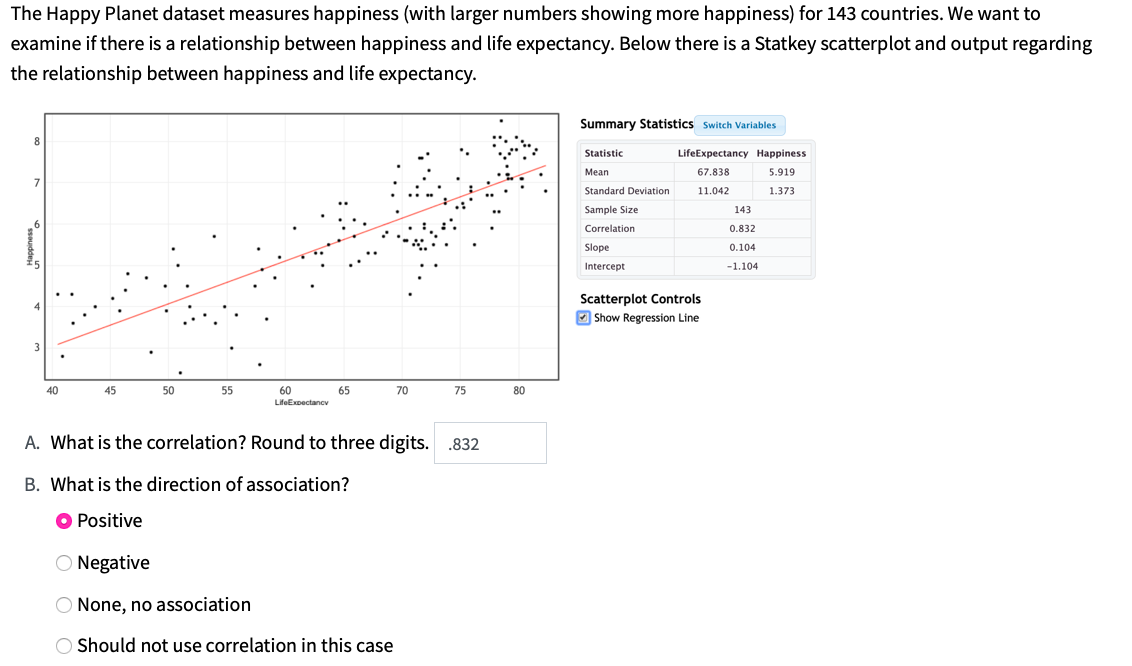This screenshot has height=666, width=1132.
Task: Select the None, no association option
Action: point(63,604)
